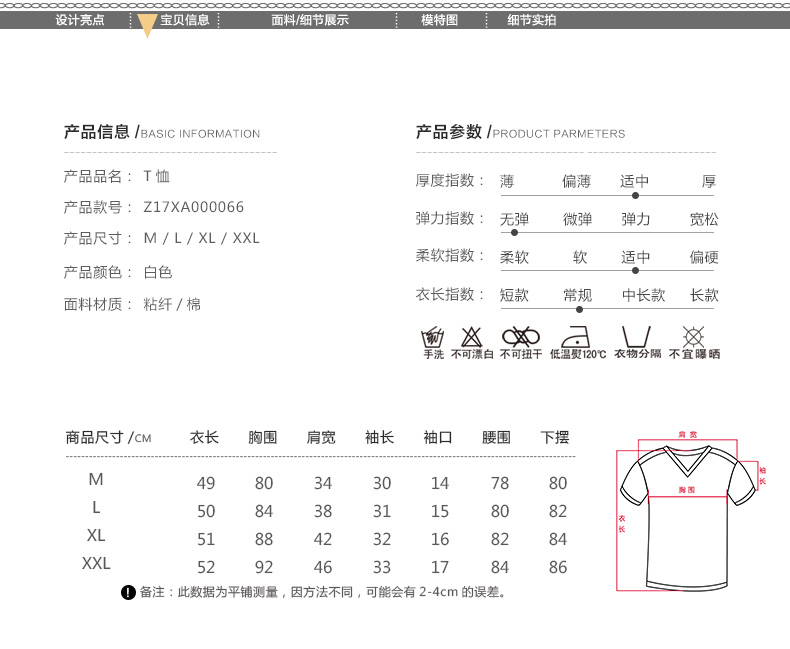Image resolution: width=790 pixels, height=649 pixels.
Task: Click the T-shirt measurement diagram
Action: point(688,510)
